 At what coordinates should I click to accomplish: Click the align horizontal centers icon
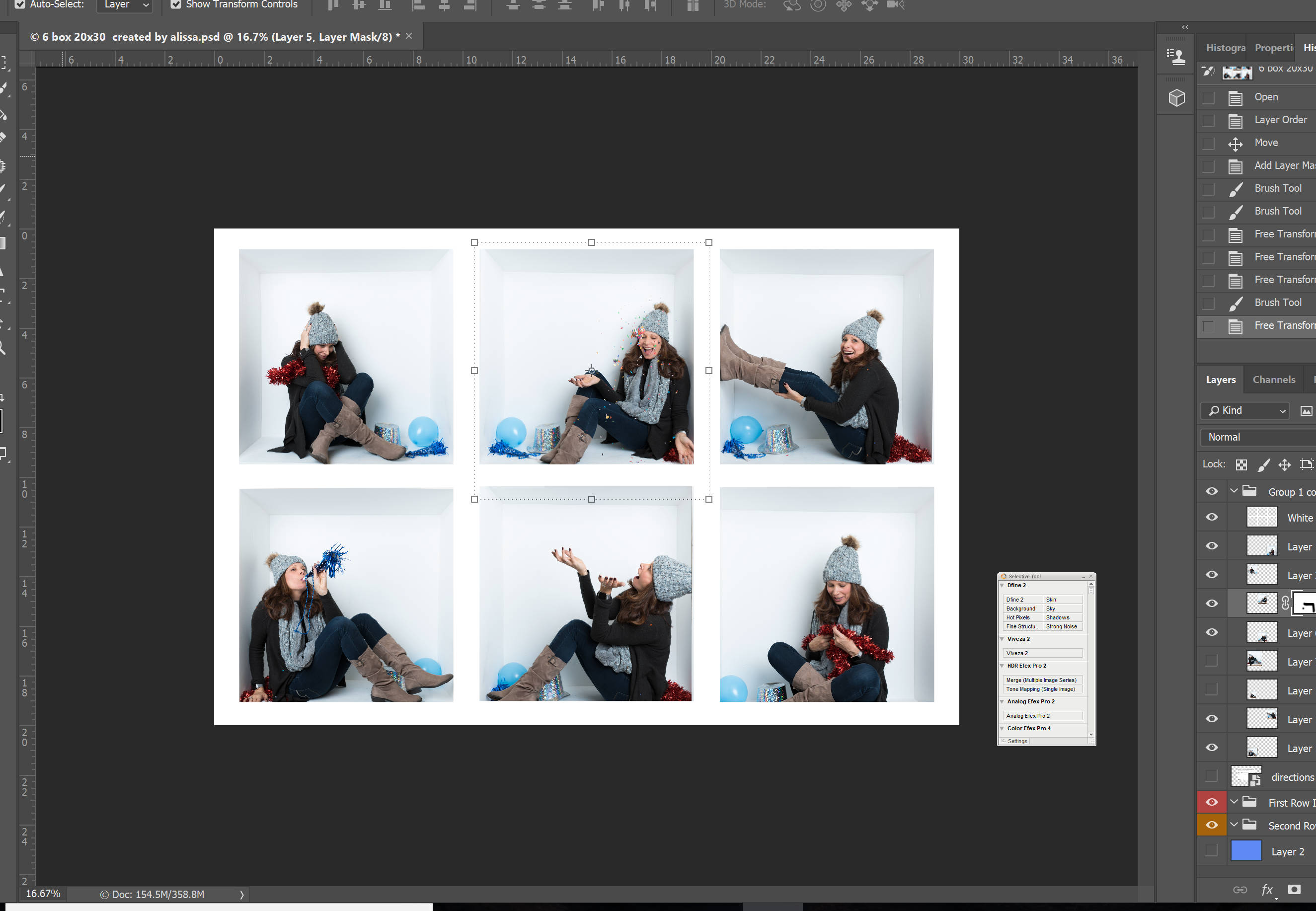pos(444,4)
